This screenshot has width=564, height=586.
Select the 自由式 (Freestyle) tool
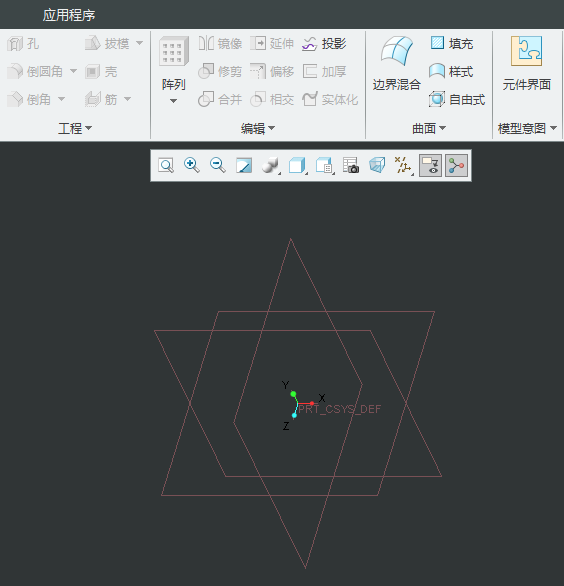click(x=457, y=99)
